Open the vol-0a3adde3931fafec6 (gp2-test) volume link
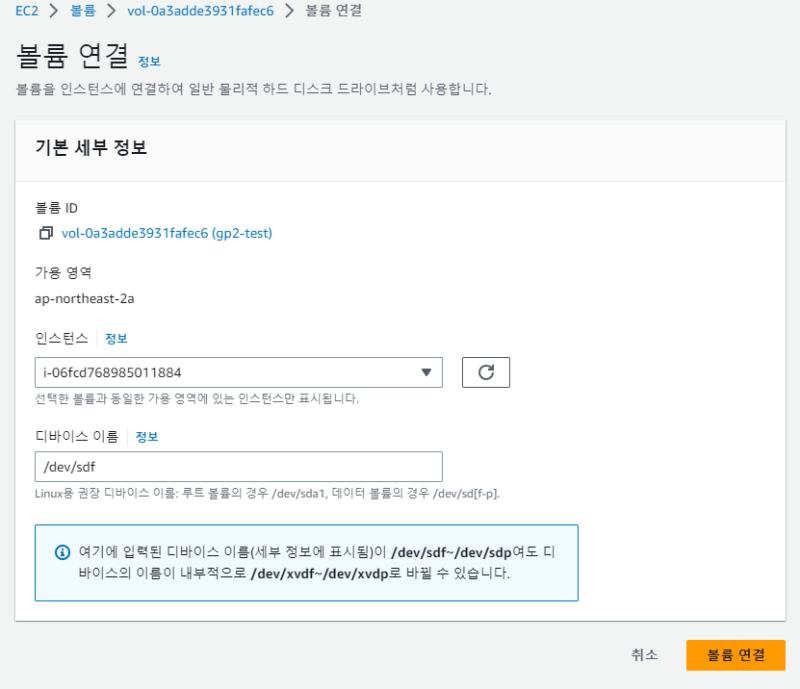Image resolution: width=800 pixels, height=689 pixels. tap(166, 234)
